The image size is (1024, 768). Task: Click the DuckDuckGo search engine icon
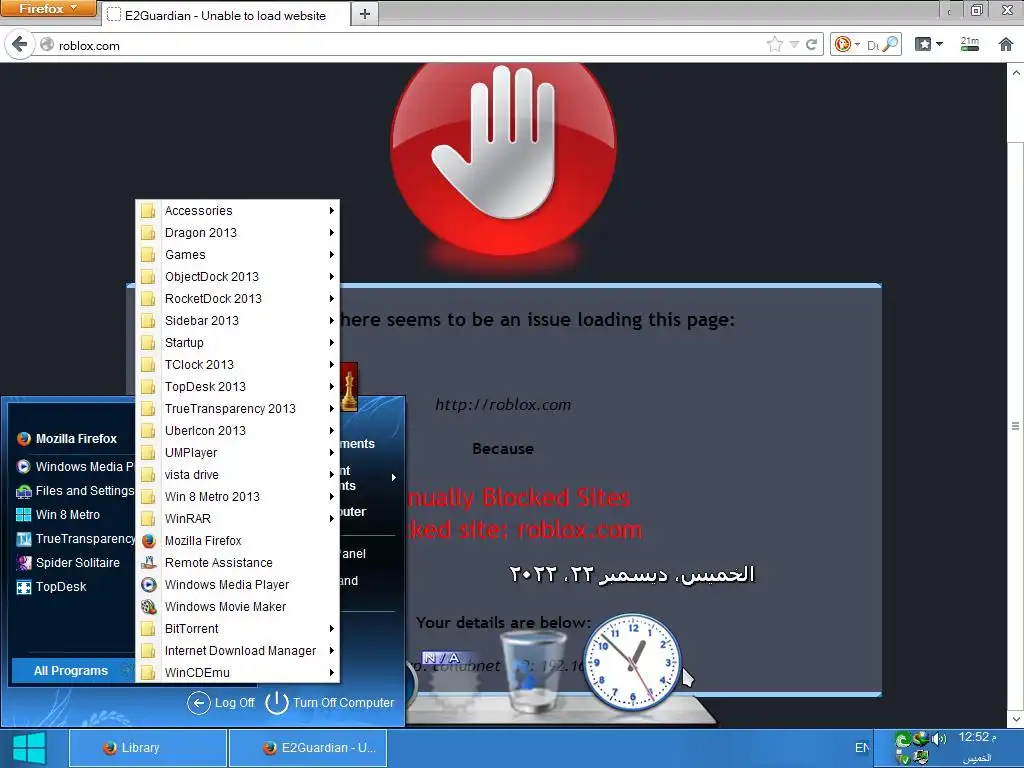click(x=842, y=44)
